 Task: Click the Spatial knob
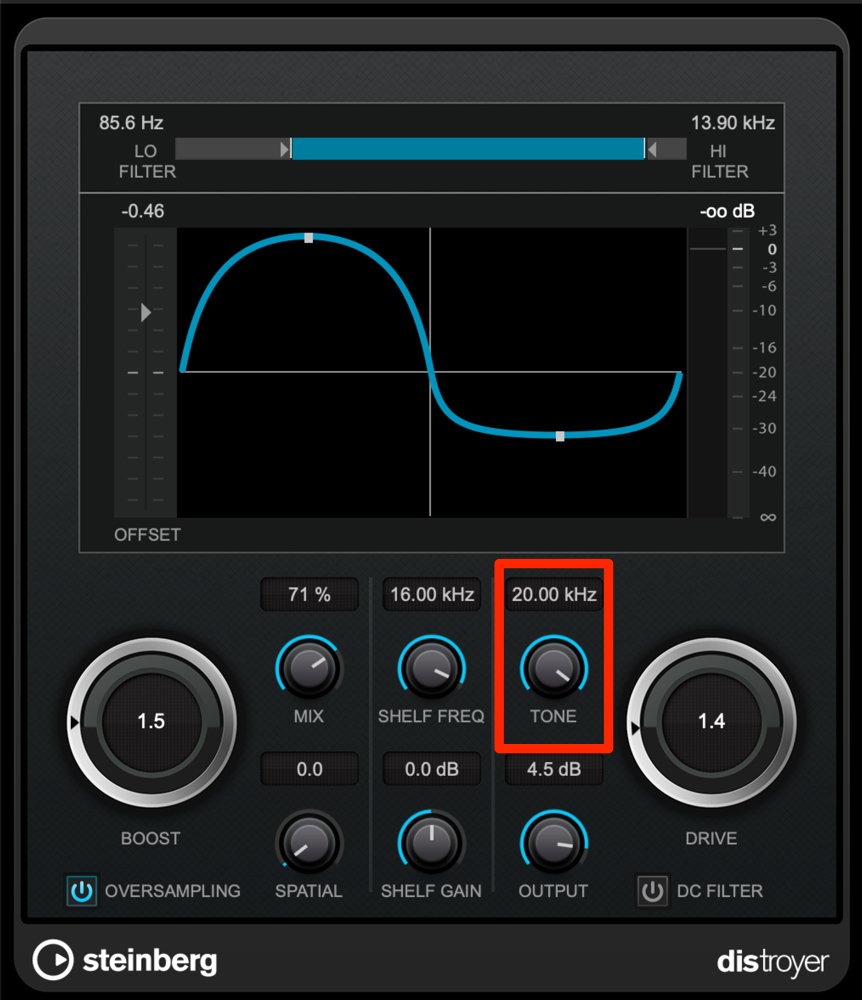[309, 843]
